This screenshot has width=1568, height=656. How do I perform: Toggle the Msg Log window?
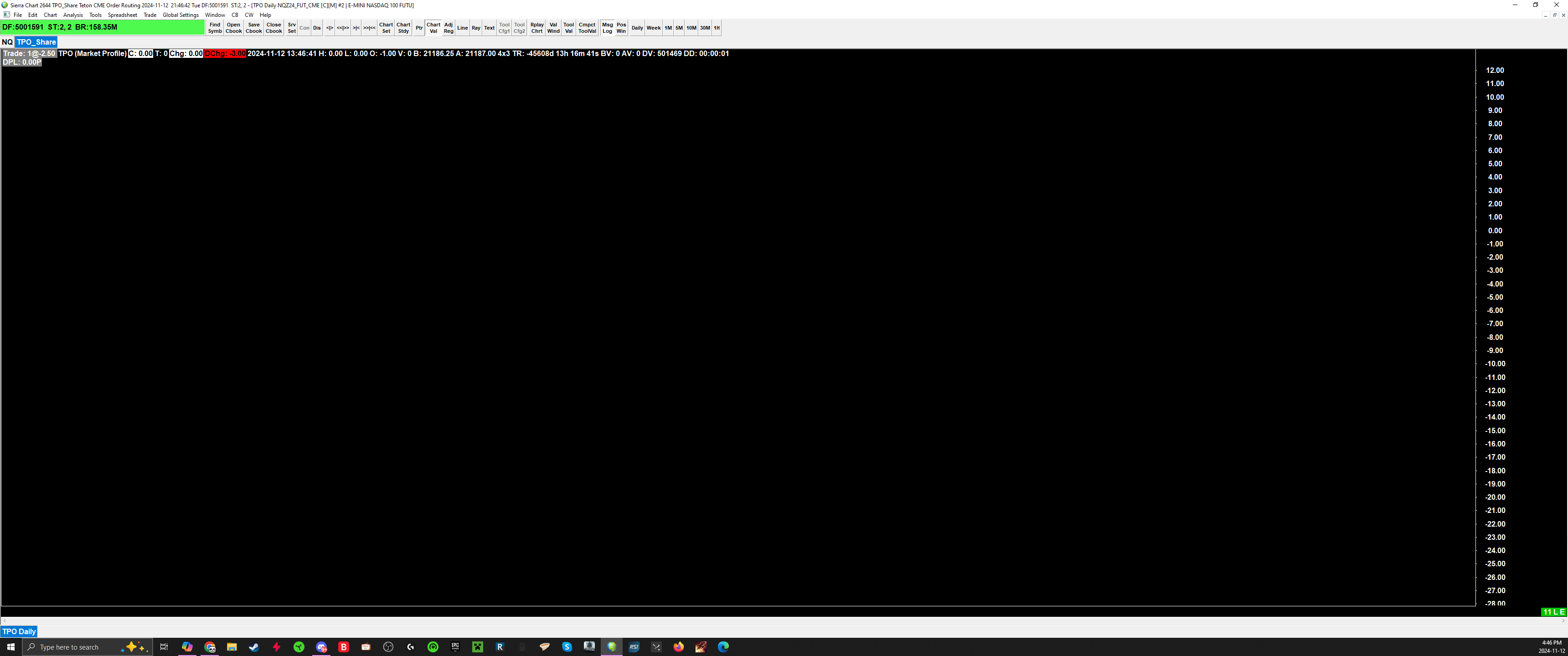(x=607, y=28)
